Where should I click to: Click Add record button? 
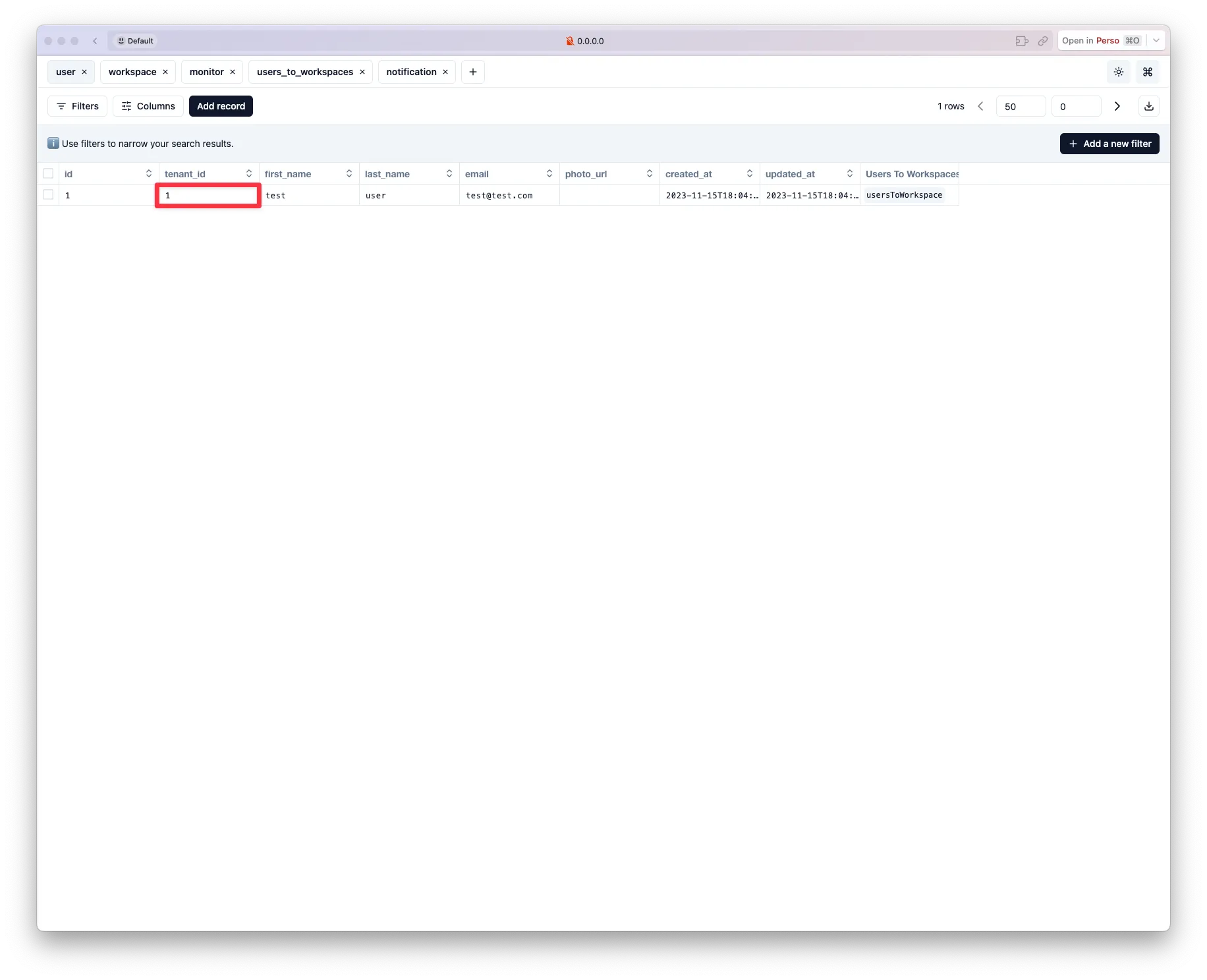tap(221, 106)
